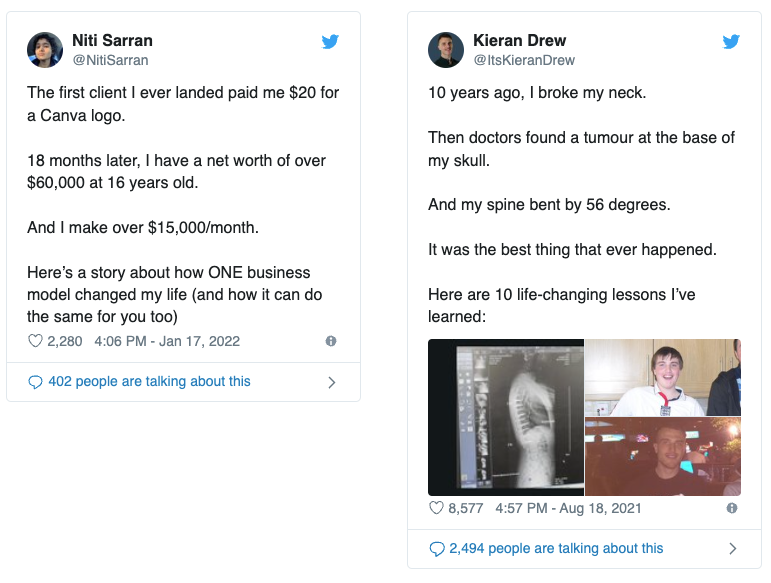The height and width of the screenshot is (583, 771).
Task: Expand Kieran Drew's conversation with chevron arrow
Action: [x=732, y=548]
